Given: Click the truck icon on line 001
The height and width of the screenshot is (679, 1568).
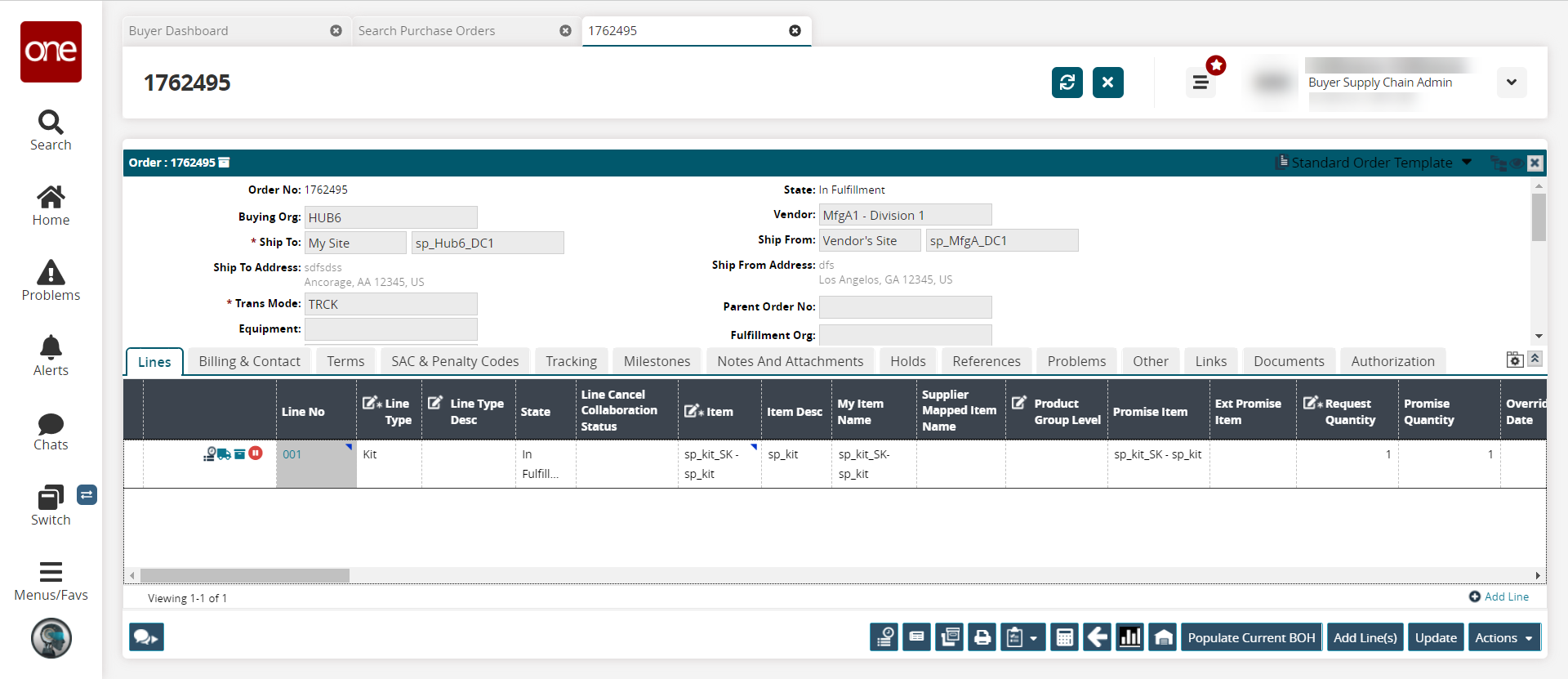Looking at the screenshot, I should [x=224, y=453].
